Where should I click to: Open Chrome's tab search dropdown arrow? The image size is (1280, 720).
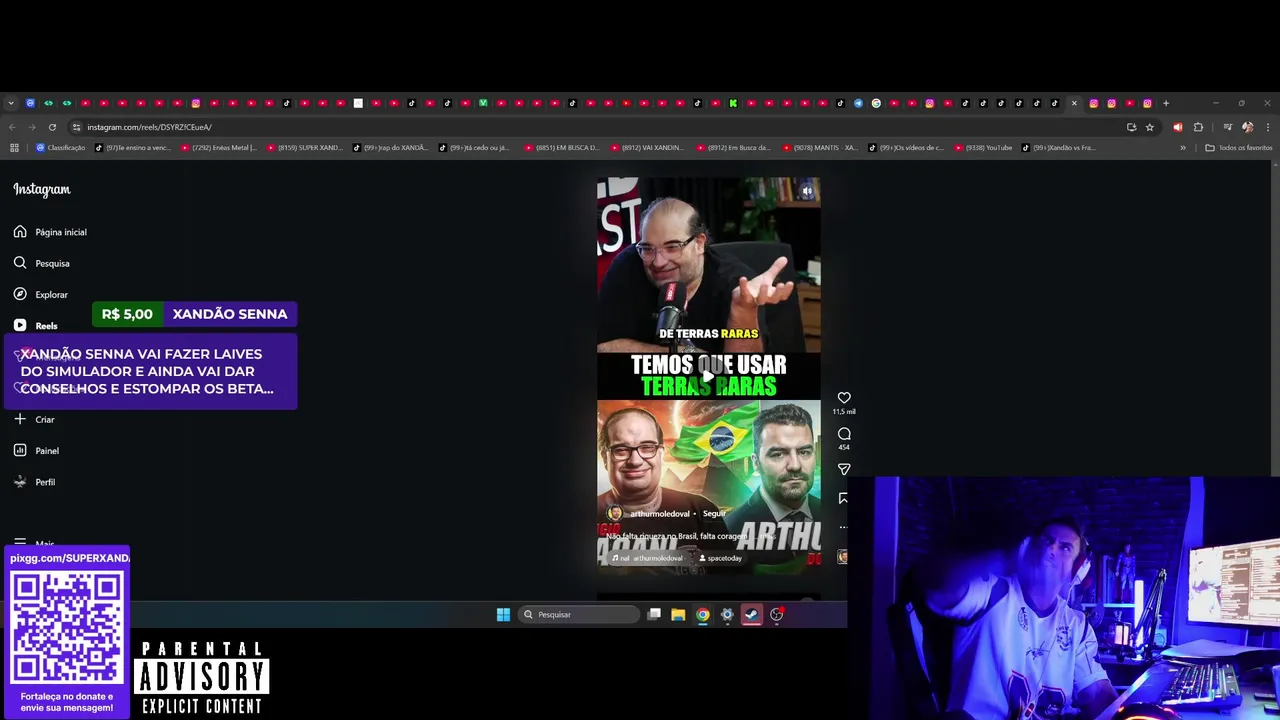click(x=11, y=103)
